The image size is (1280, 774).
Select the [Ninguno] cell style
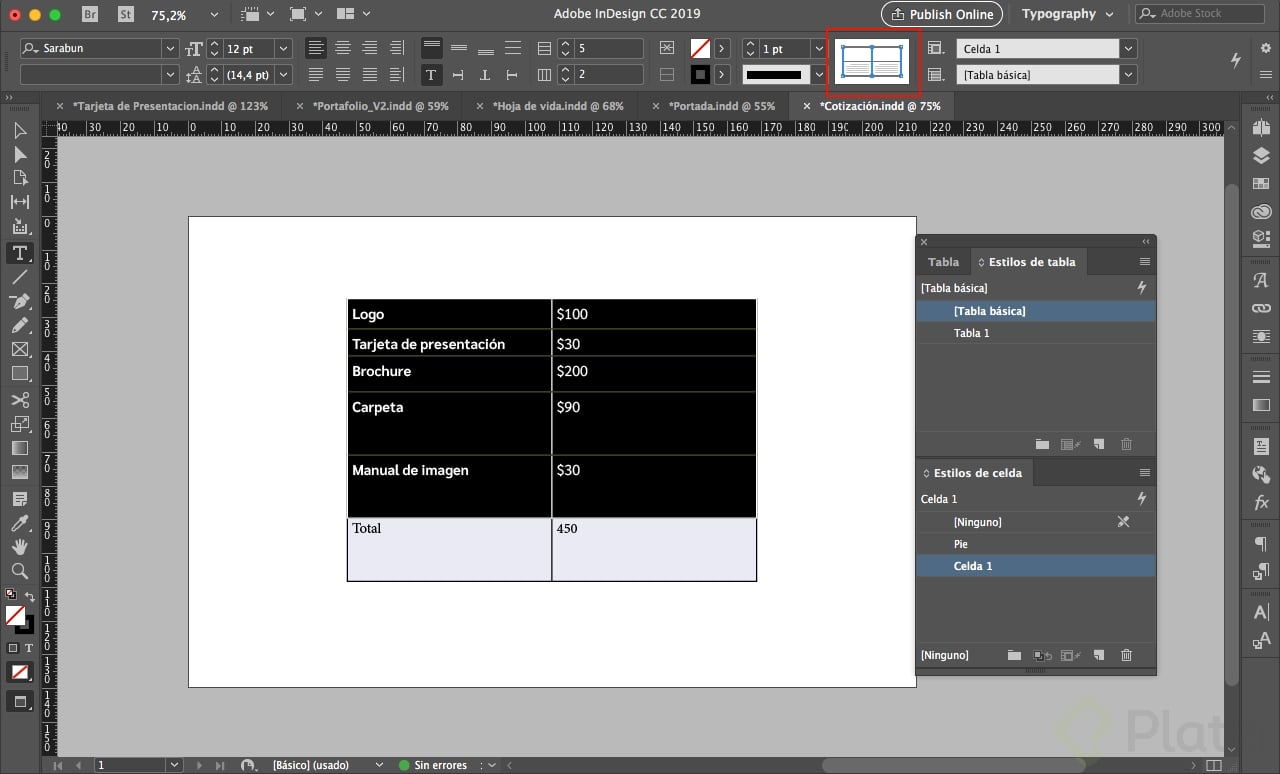pos(1036,522)
